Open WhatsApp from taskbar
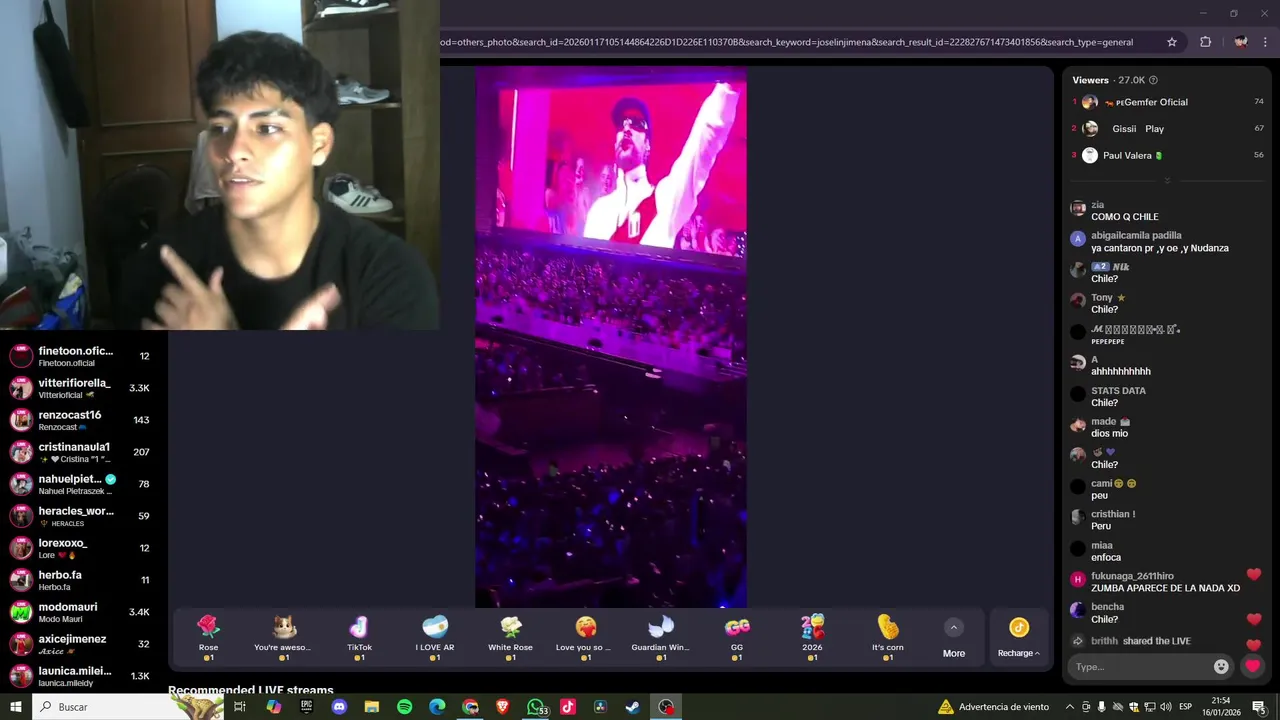This screenshot has height=720, width=1280. [x=536, y=707]
